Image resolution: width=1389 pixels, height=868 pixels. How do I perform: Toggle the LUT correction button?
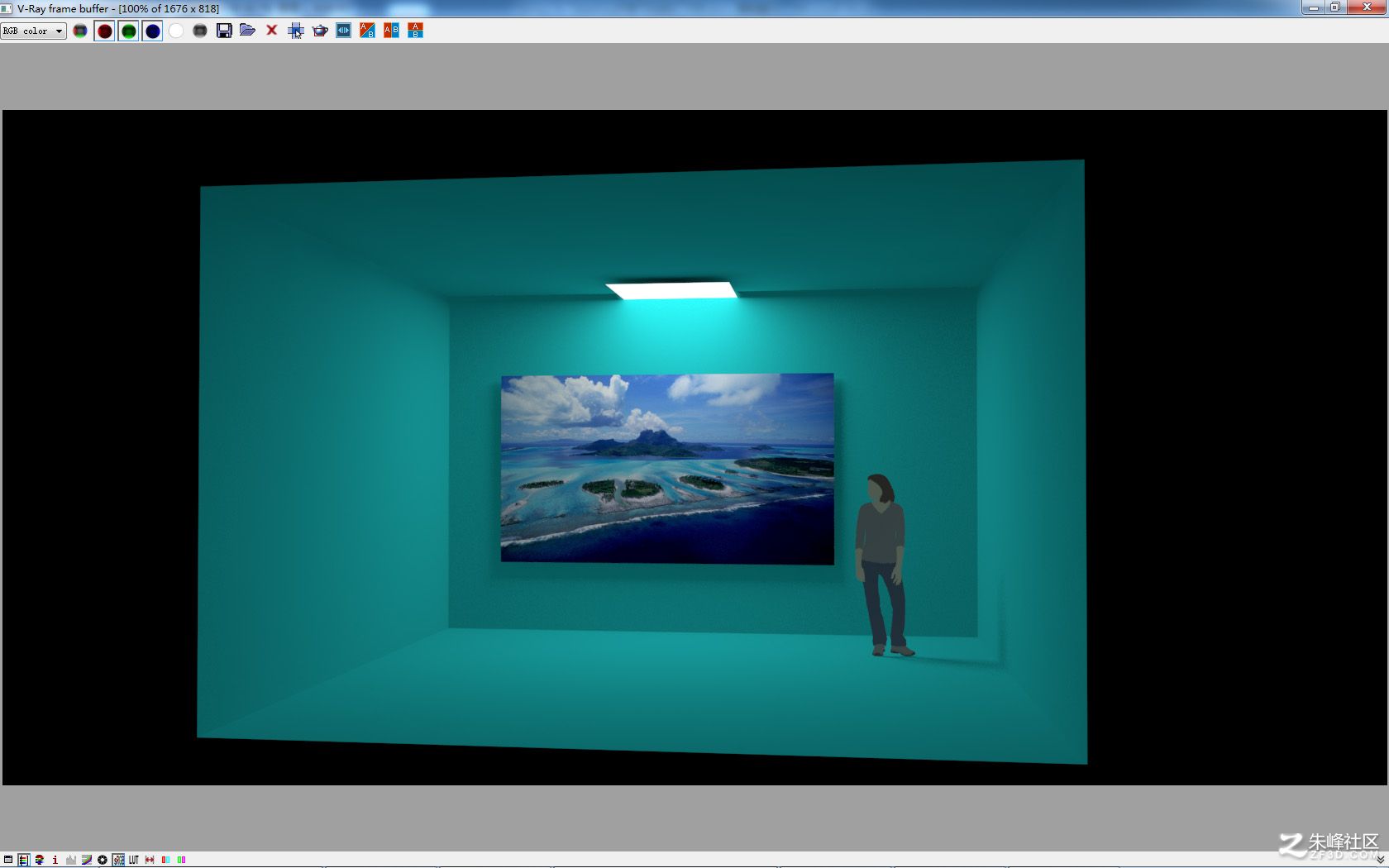pos(134,860)
